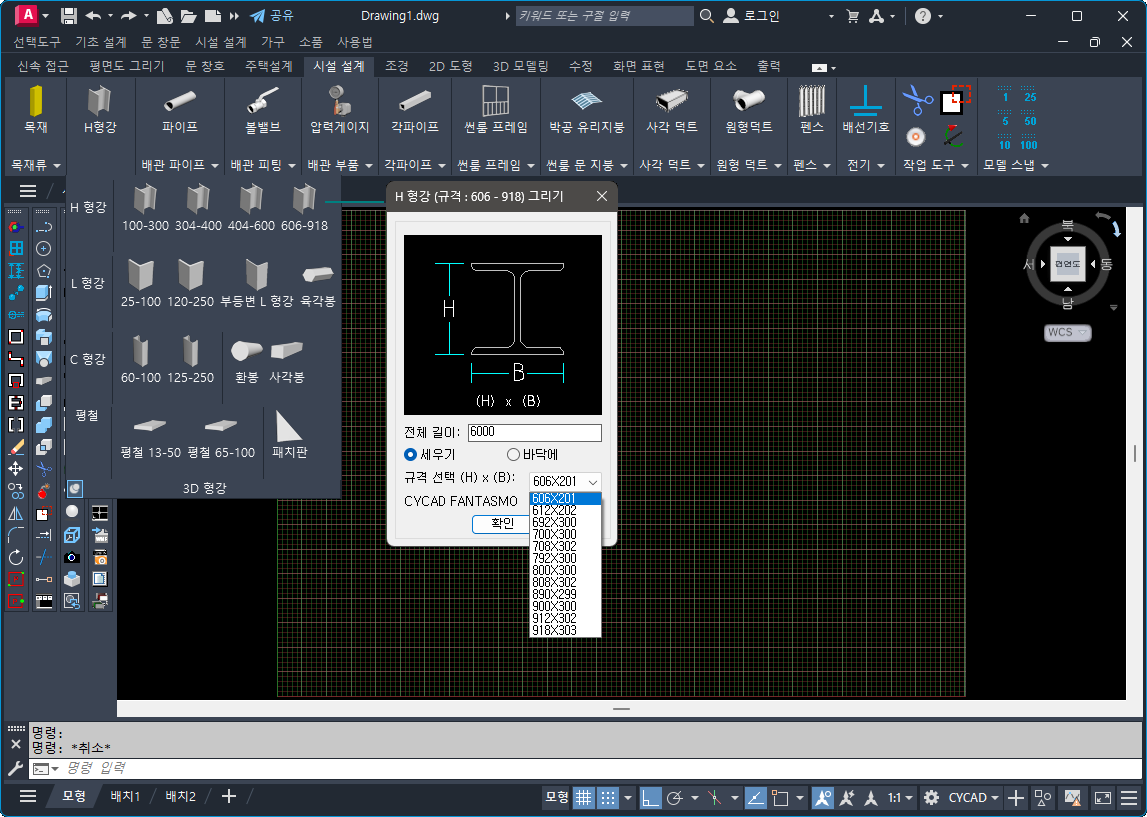
Task: Switch to the 조경 ribbon tab
Action: (x=397, y=66)
